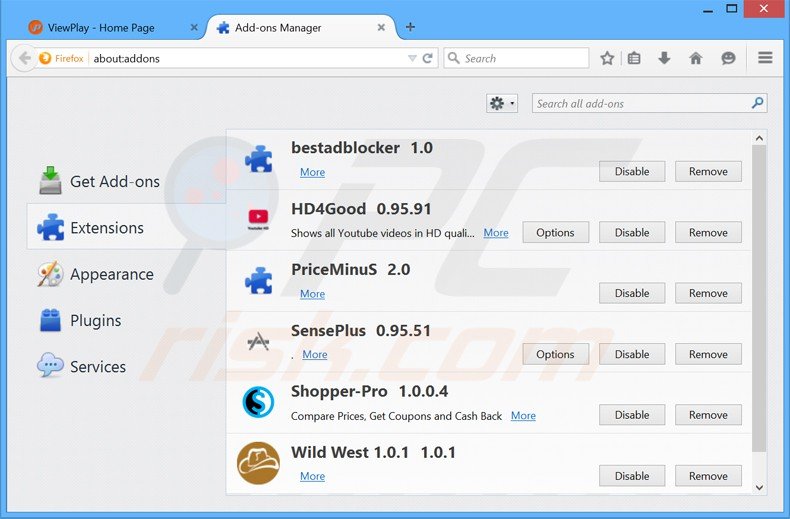The width and height of the screenshot is (790, 519).
Task: Remove the PriceMinuS extension
Action: click(708, 293)
